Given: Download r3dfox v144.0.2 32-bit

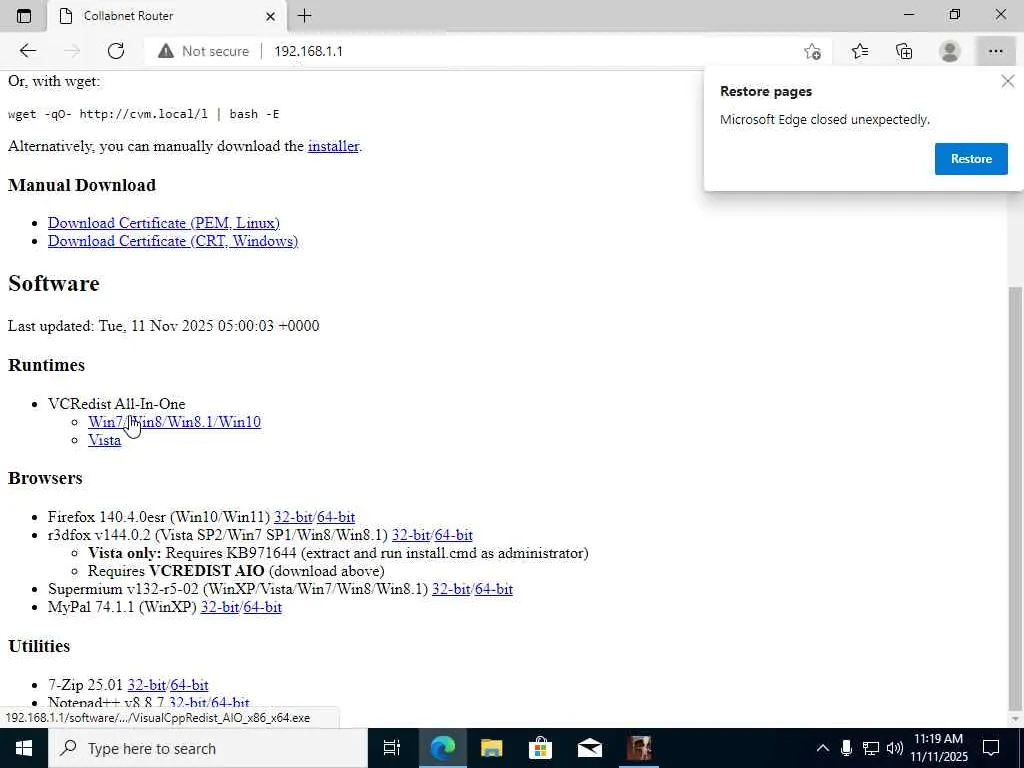Looking at the screenshot, I should [411, 535].
